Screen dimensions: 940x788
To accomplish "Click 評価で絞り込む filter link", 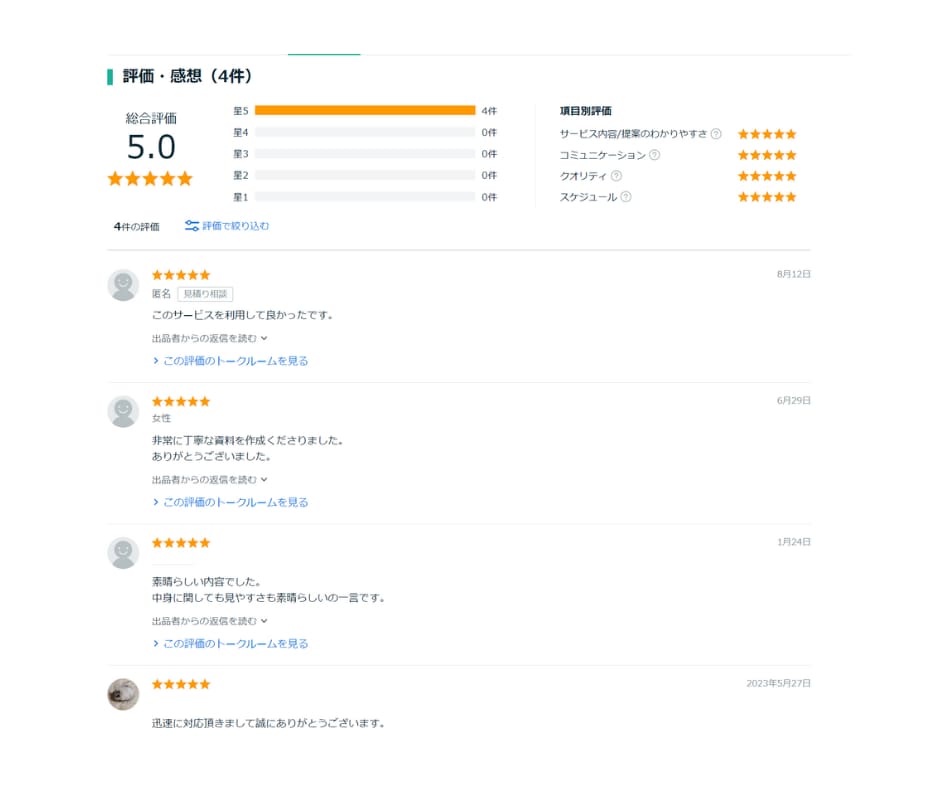I will pyautogui.click(x=235, y=225).
